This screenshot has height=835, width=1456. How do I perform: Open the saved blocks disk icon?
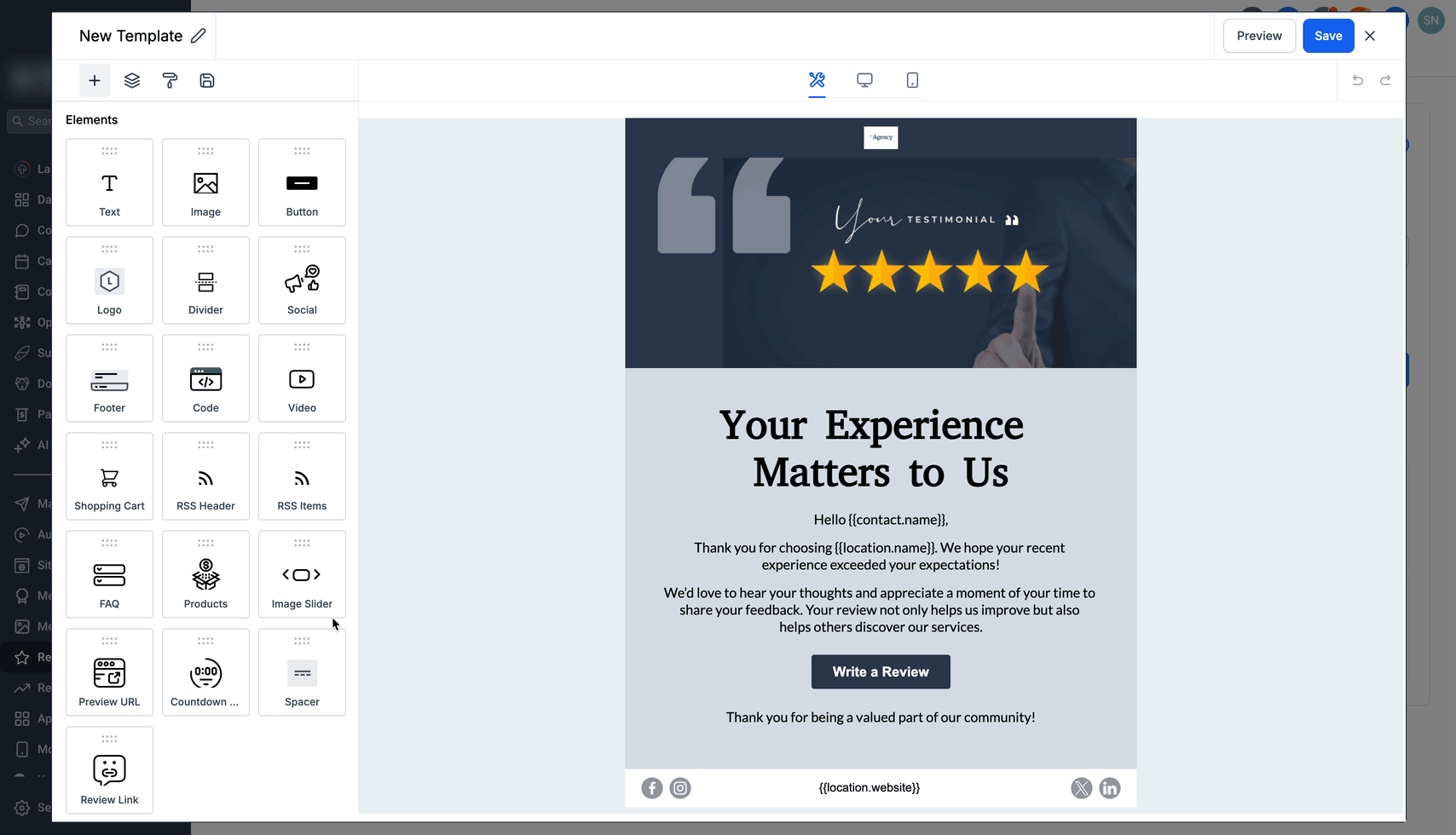pyautogui.click(x=207, y=80)
